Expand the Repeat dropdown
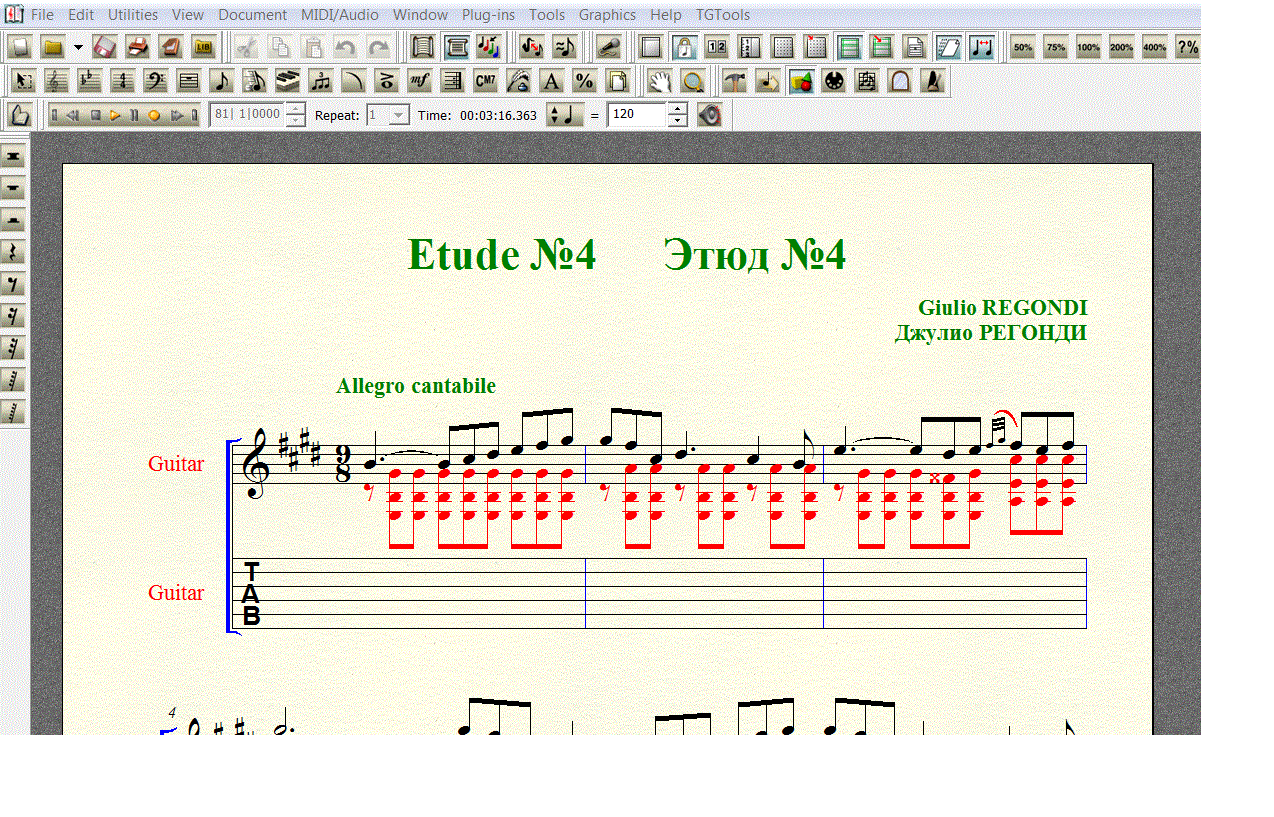This screenshot has height=817, width=1274. pos(398,115)
